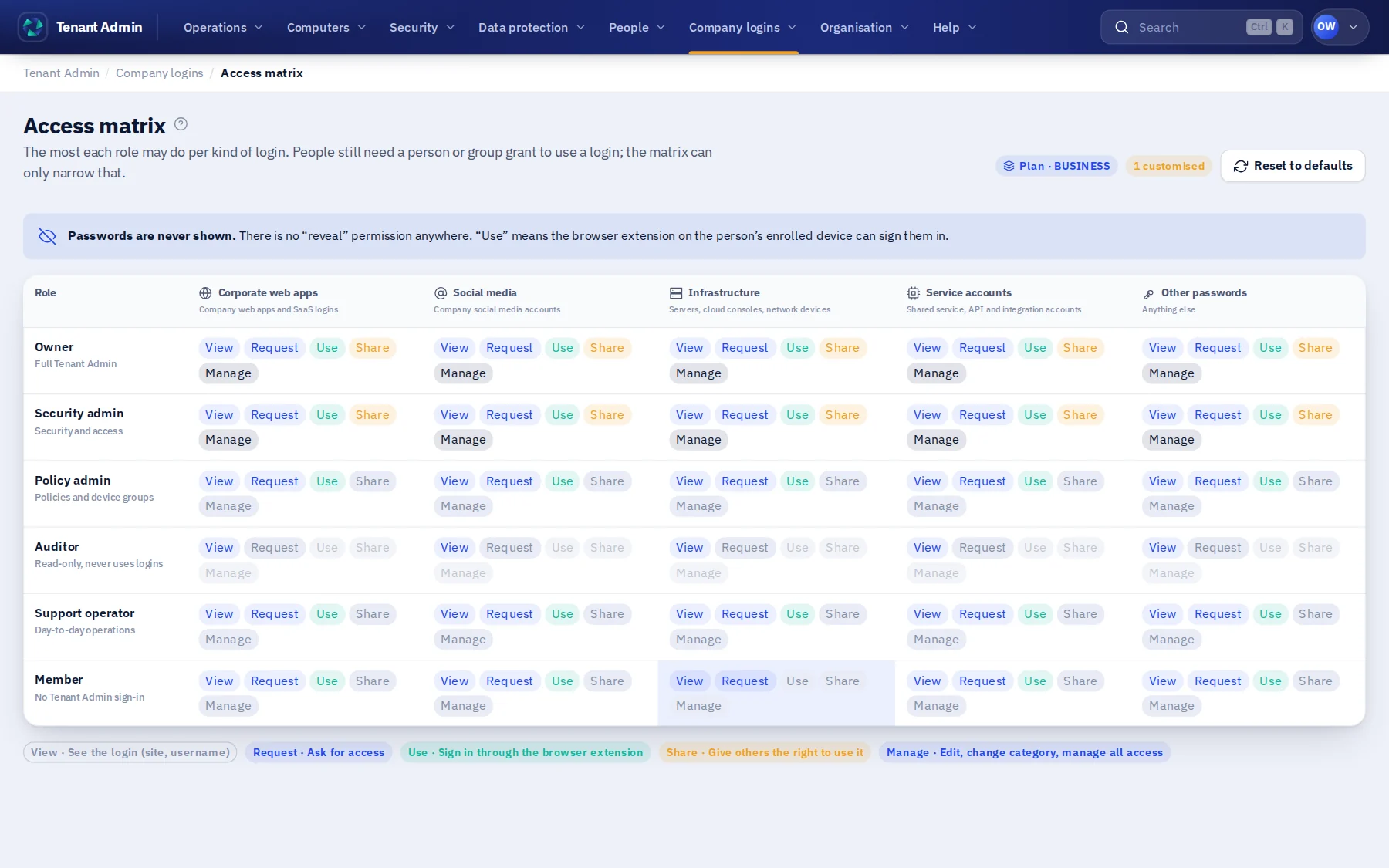The width and height of the screenshot is (1389, 868).
Task: Toggle View for Member Social media
Action: coord(455,681)
